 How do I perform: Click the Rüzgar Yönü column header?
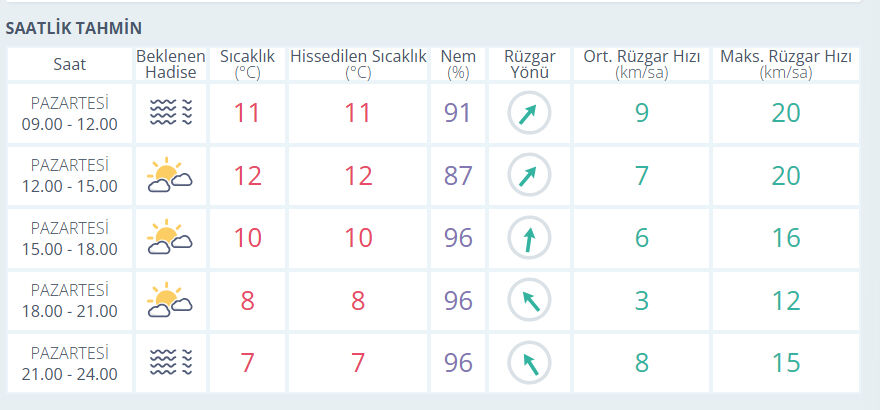coord(529,64)
